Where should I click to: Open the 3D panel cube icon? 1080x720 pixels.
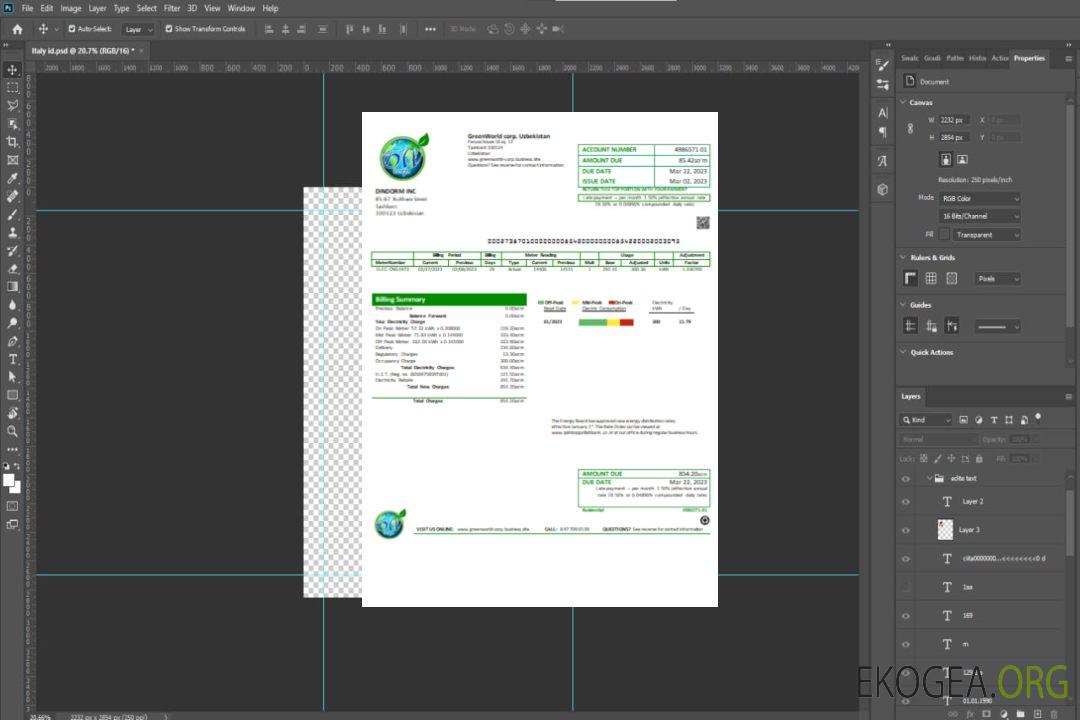[x=883, y=189]
